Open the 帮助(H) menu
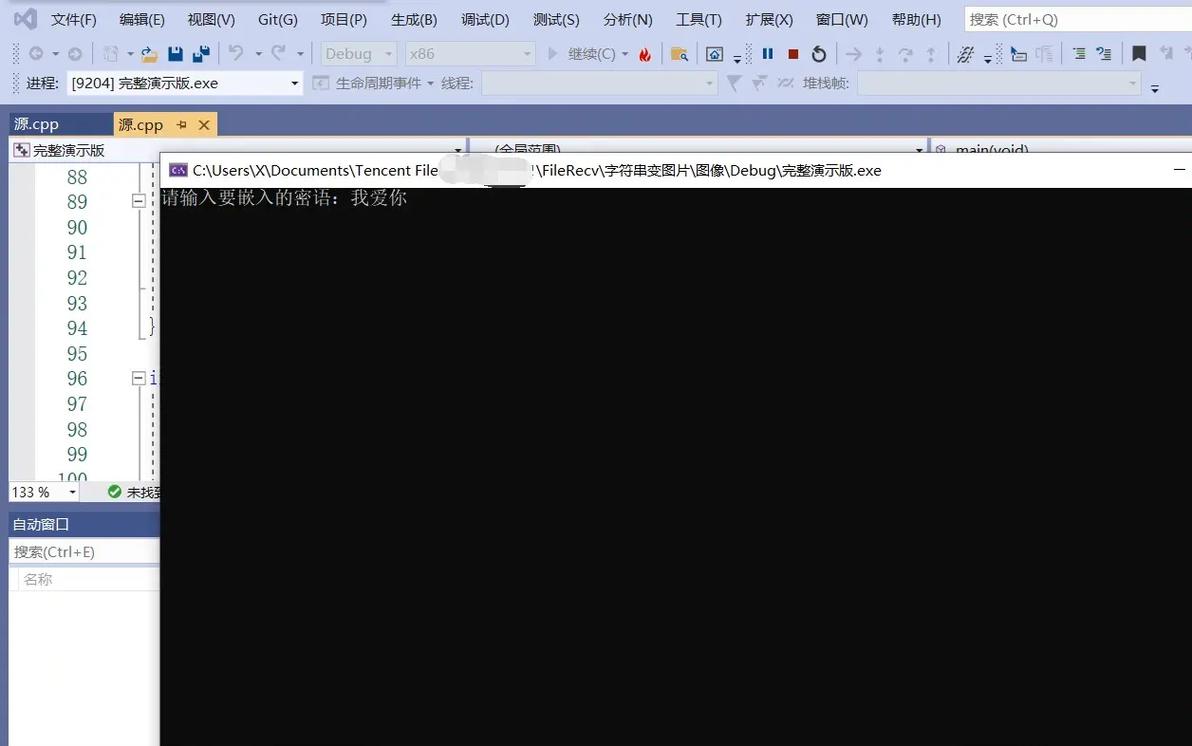1192x746 pixels. [916, 20]
